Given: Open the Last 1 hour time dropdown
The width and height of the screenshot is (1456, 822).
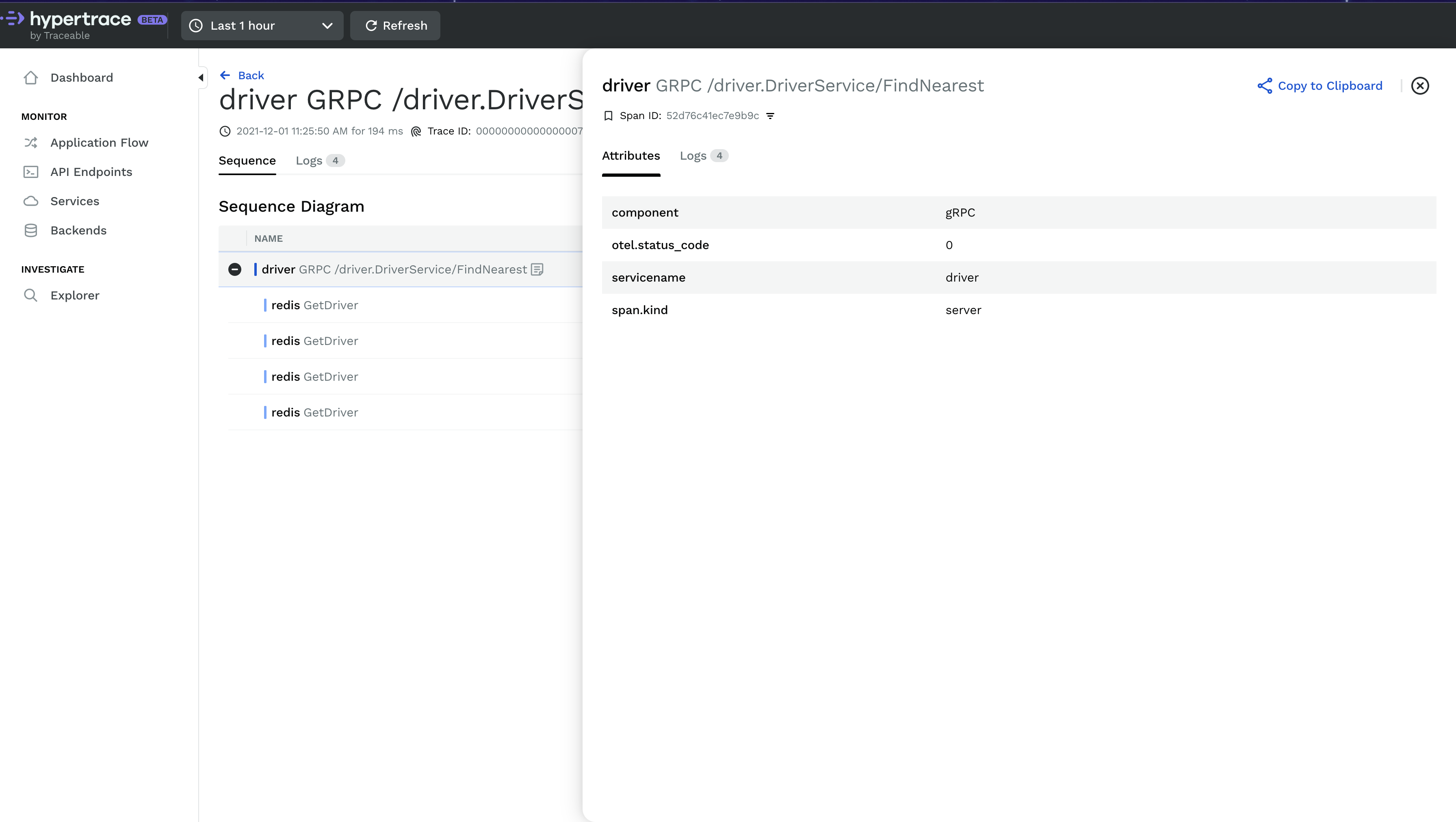Looking at the screenshot, I should 262,26.
